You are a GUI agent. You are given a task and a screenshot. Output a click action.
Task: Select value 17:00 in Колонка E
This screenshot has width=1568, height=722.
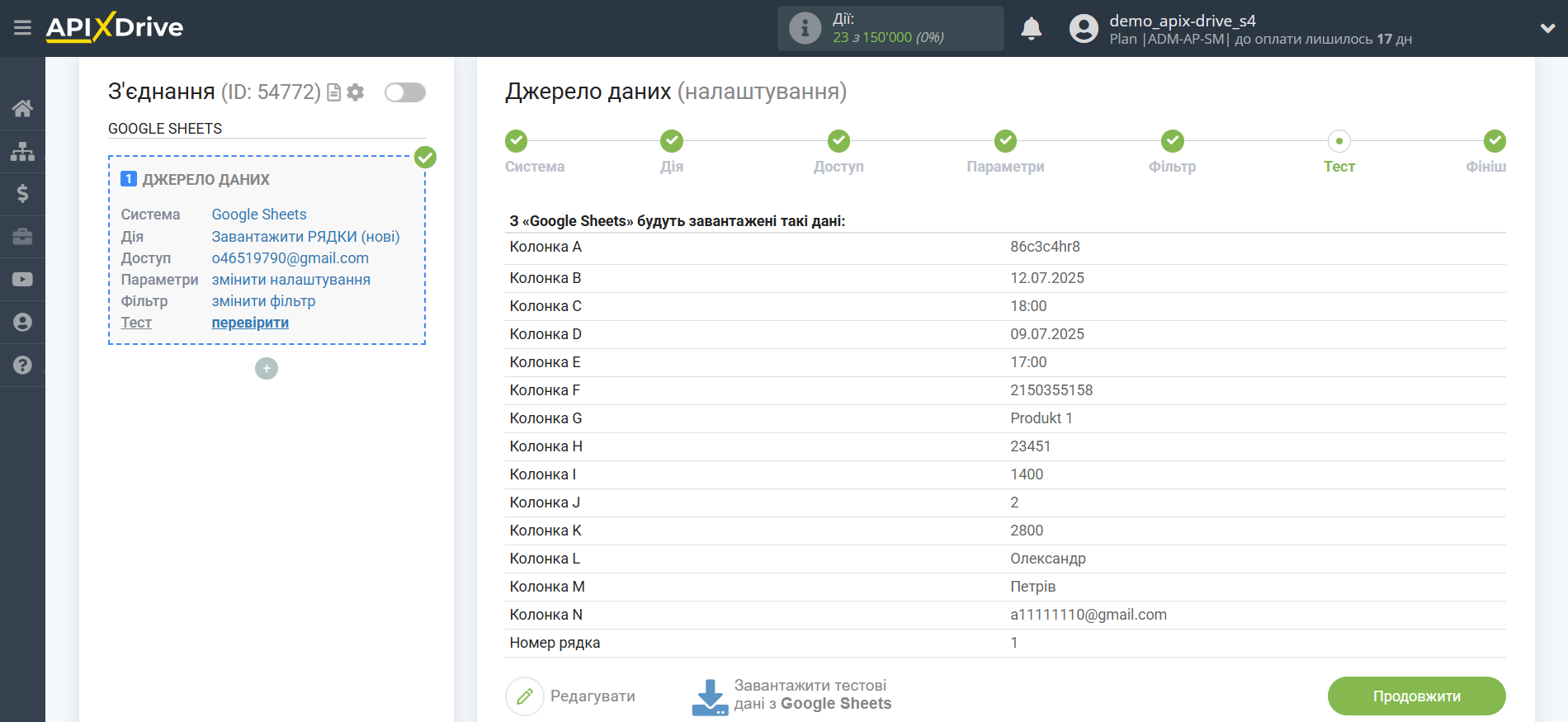tap(1028, 362)
